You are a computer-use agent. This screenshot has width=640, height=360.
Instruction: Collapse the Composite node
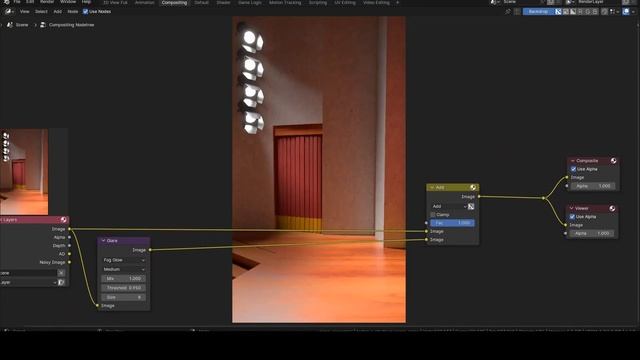click(x=573, y=161)
